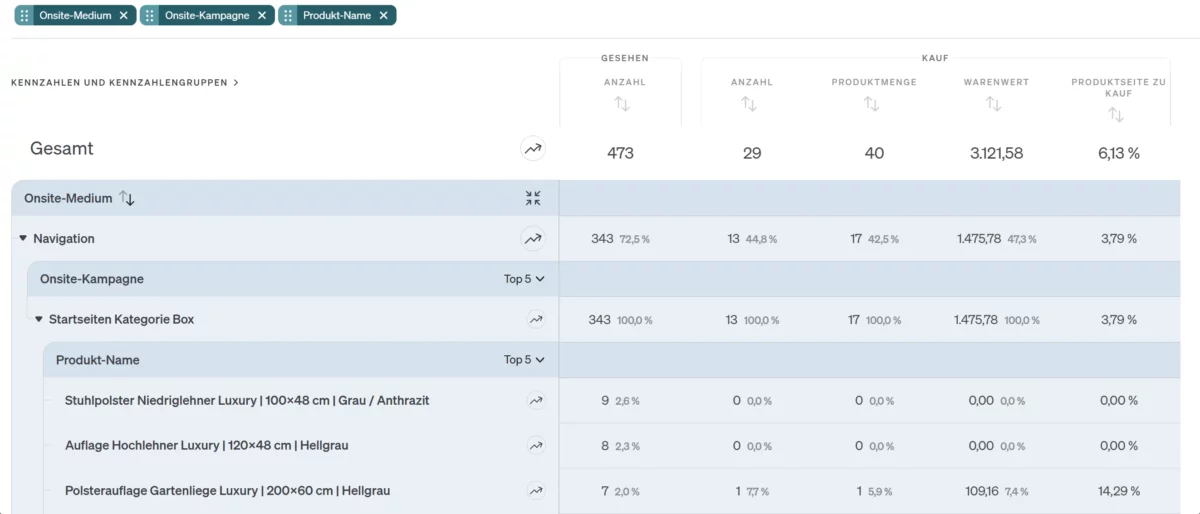
Task: Select Polsterauflage Gartenliege Luxury product row
Action: pyautogui.click(x=228, y=491)
